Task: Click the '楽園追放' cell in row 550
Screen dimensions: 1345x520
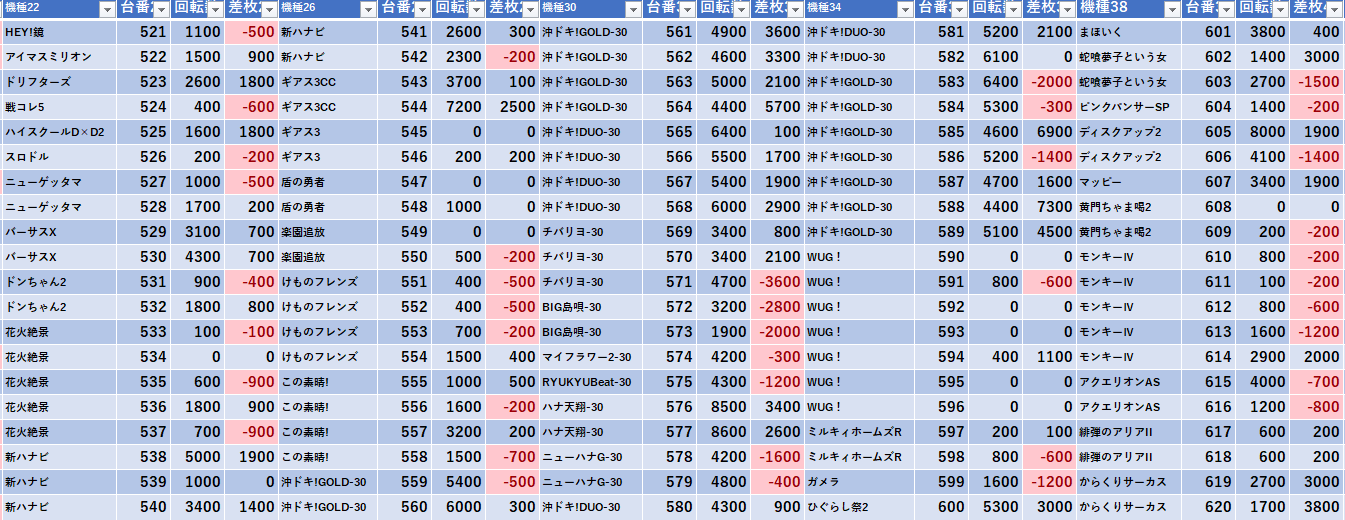Action: point(329,257)
